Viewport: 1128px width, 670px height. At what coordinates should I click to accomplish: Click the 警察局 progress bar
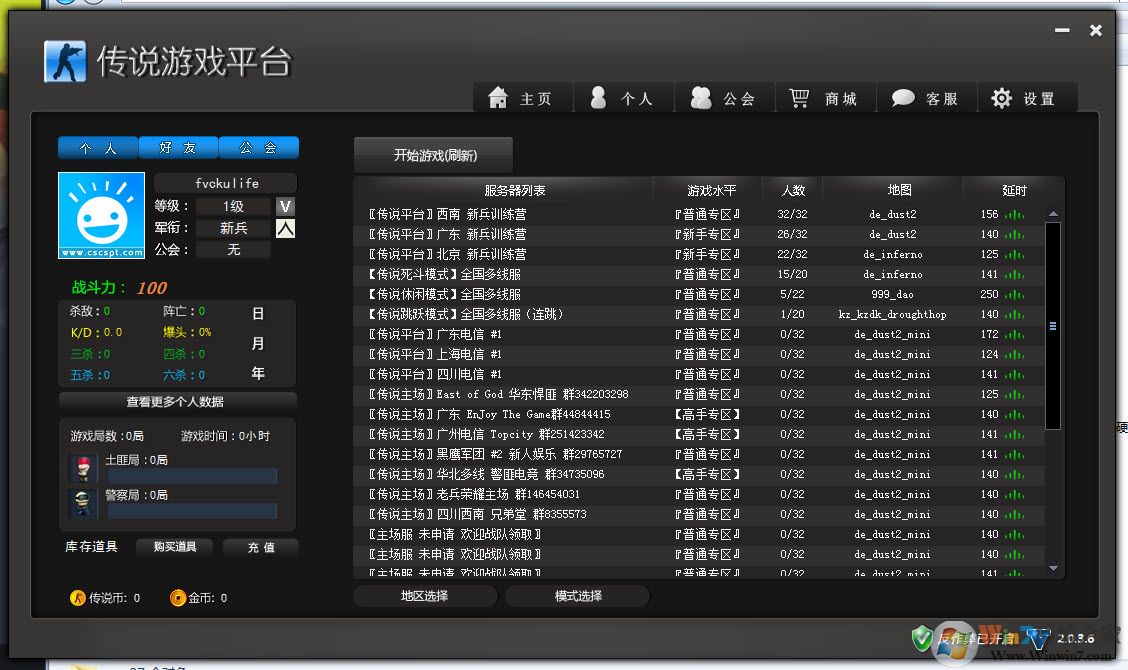[192, 513]
